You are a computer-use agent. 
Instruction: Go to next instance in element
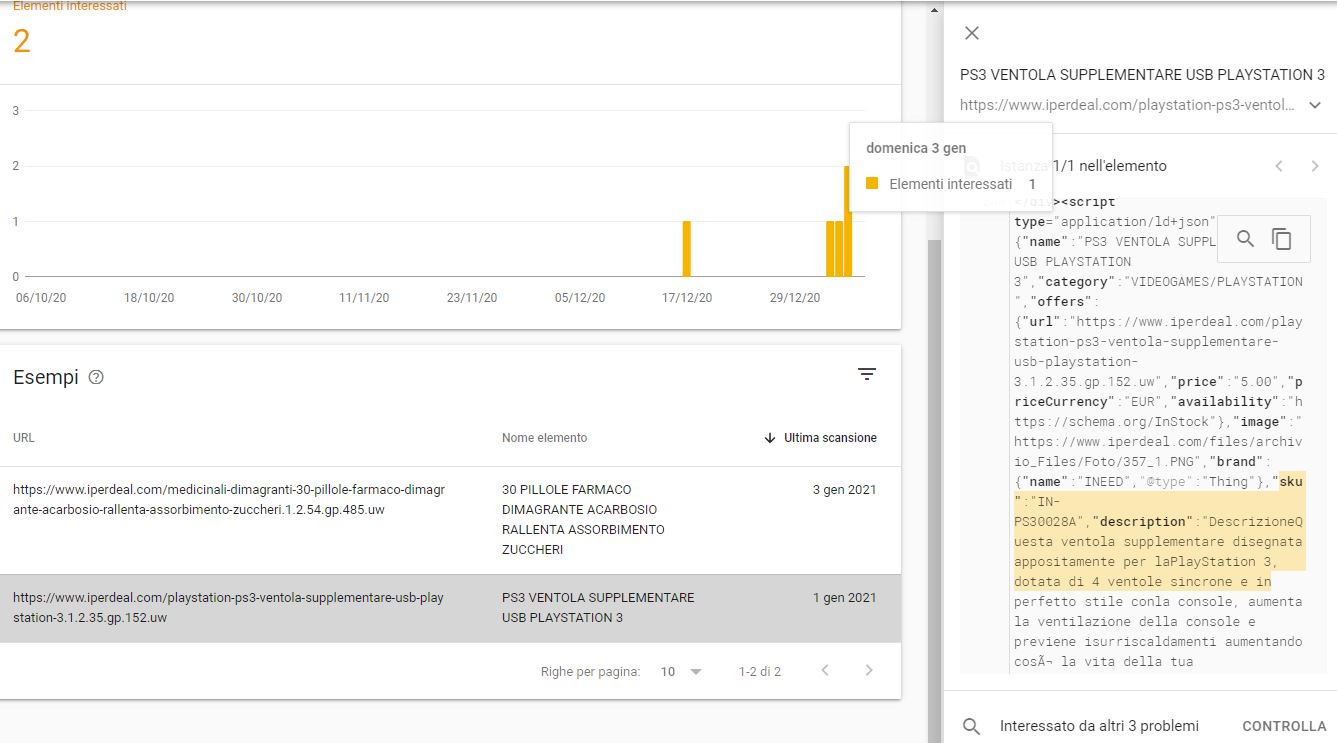(x=1315, y=166)
